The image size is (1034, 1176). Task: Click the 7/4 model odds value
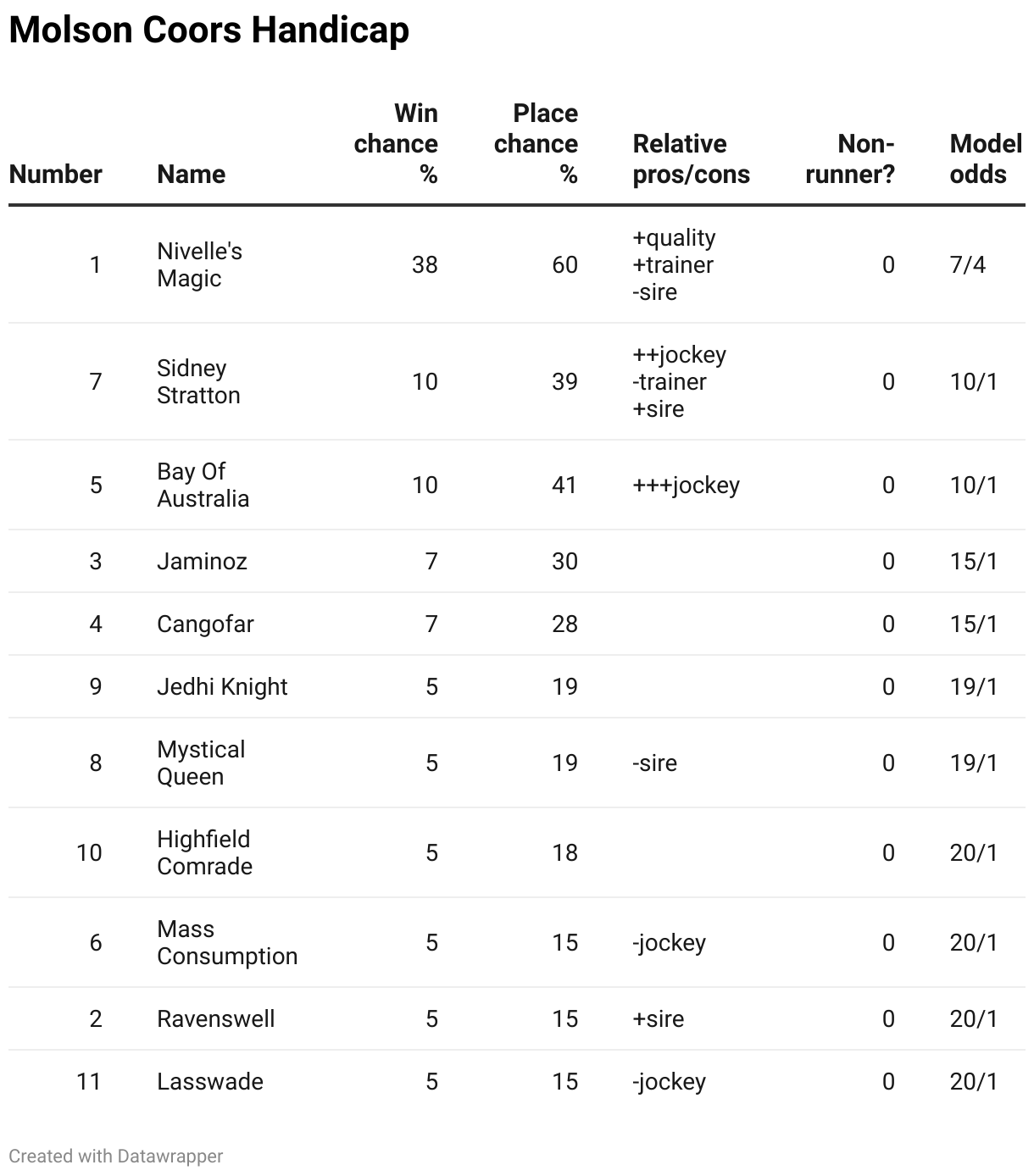click(x=968, y=264)
